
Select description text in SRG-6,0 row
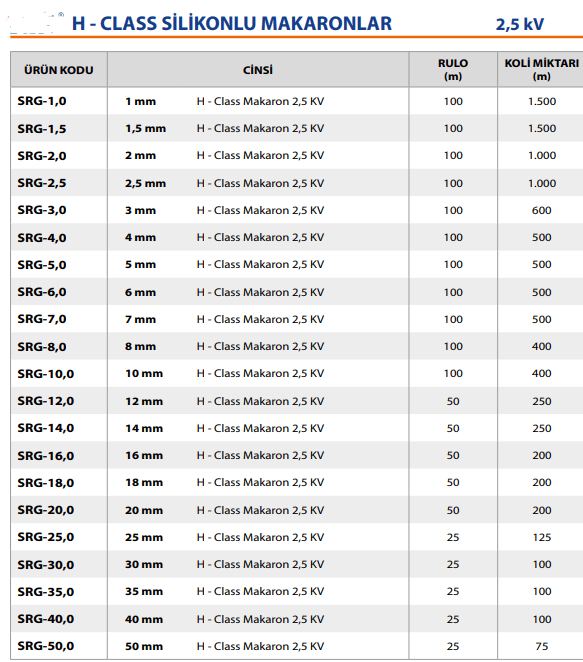tap(260, 292)
